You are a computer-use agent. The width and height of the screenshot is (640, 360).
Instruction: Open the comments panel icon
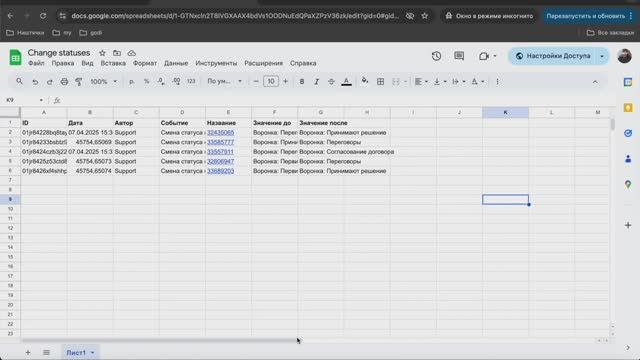tap(459, 56)
